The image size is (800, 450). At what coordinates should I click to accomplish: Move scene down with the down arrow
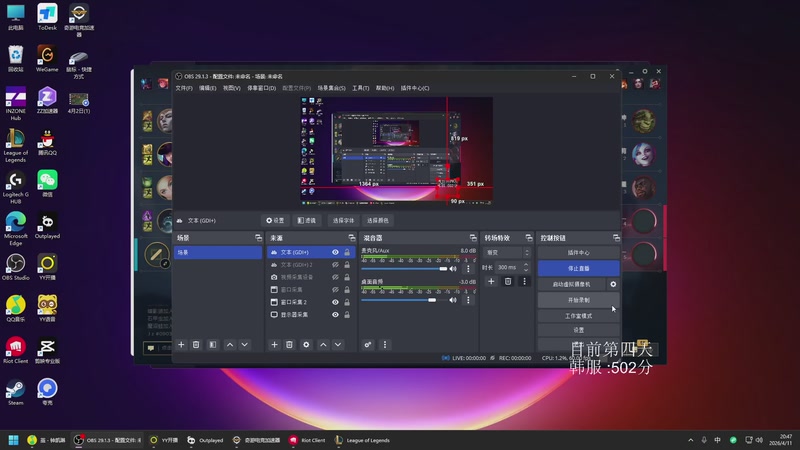click(245, 345)
